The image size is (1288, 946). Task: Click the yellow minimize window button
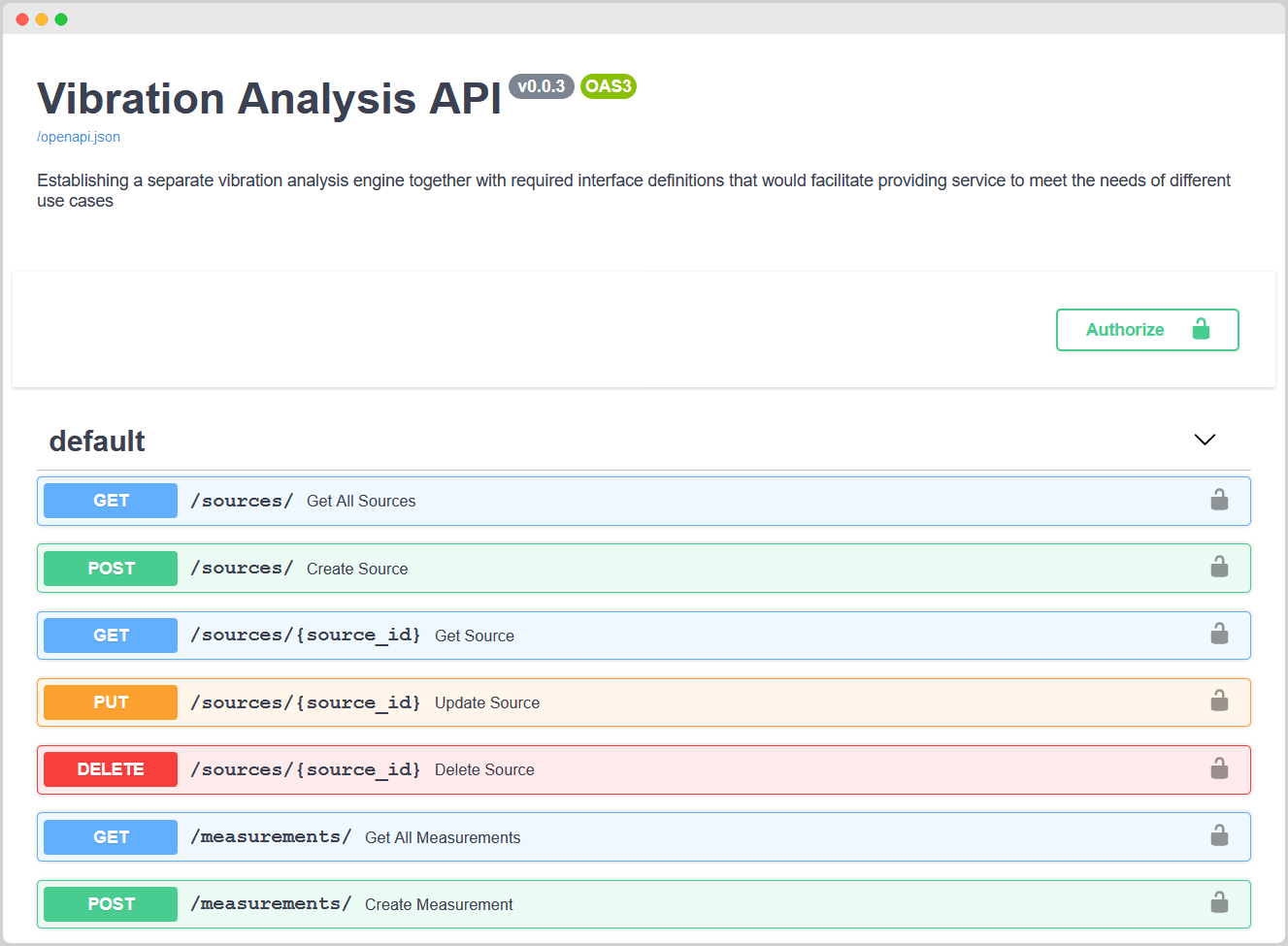[x=42, y=19]
